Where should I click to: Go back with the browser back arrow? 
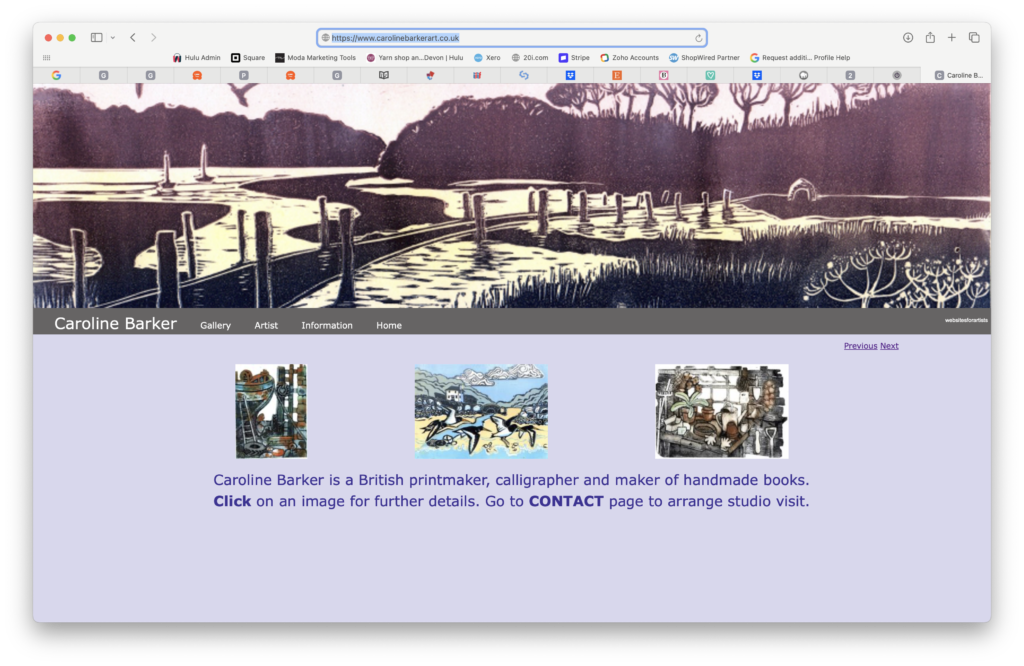(x=133, y=38)
